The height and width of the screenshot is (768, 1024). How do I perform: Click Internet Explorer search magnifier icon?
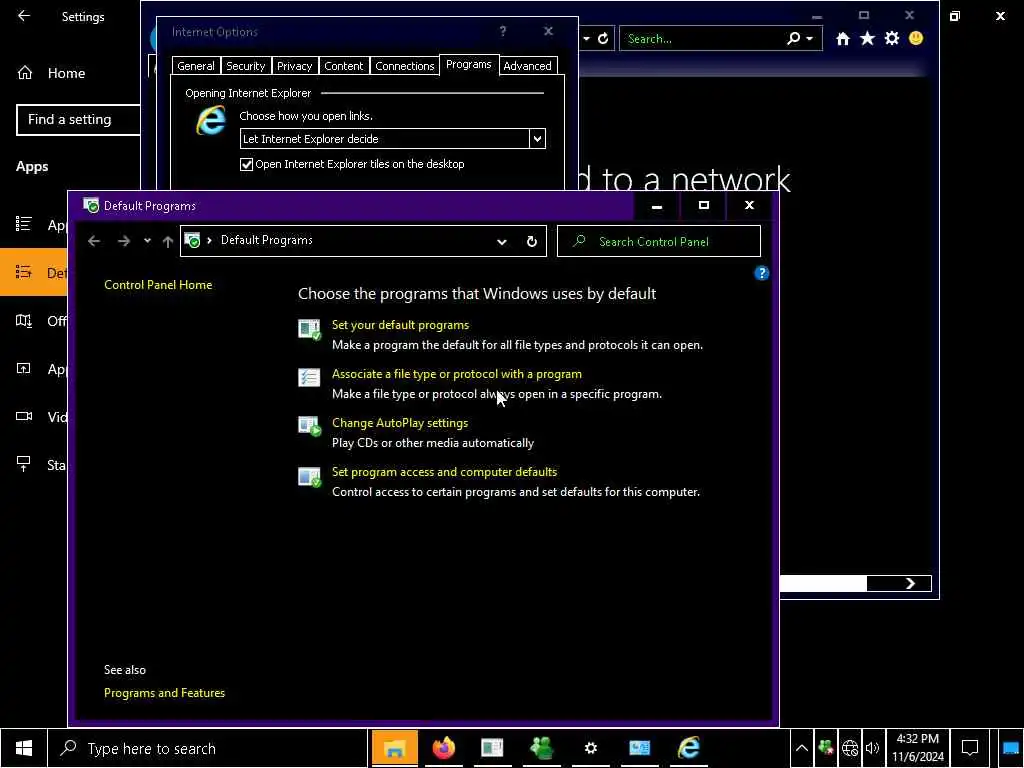point(793,39)
